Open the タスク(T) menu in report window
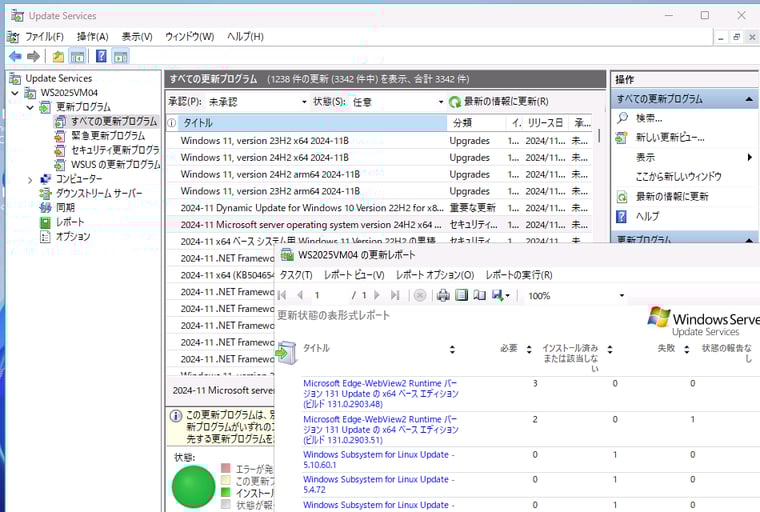This screenshot has height=512, width=760. (296, 275)
